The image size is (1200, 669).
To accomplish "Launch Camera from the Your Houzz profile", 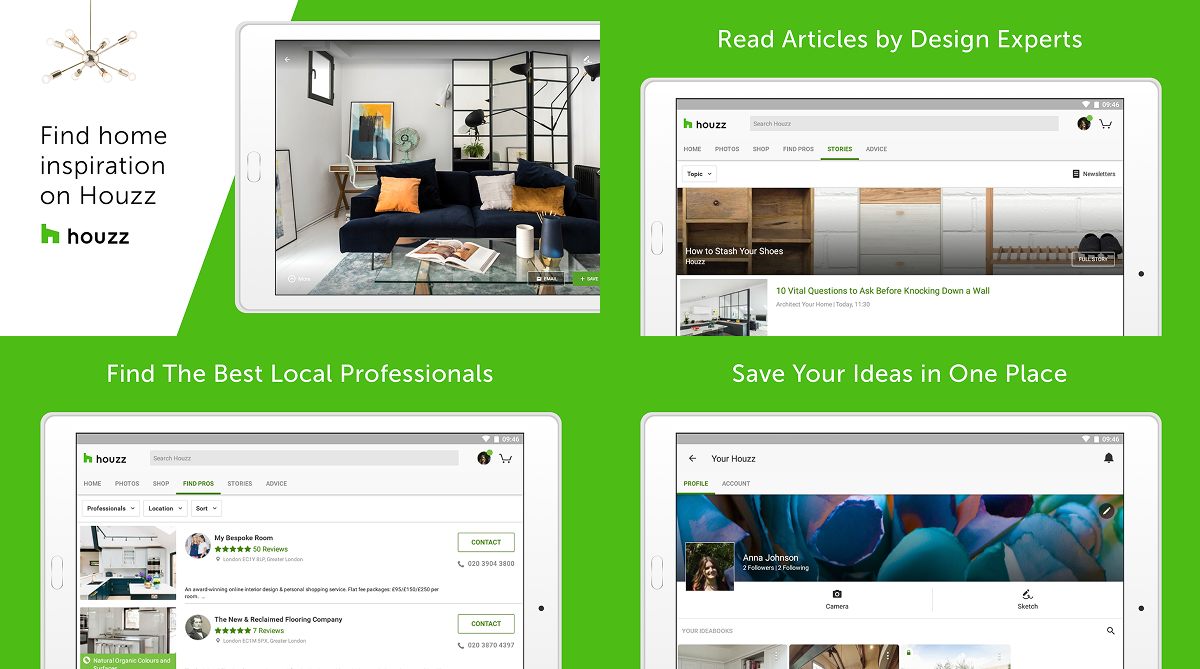I will tap(837, 600).
